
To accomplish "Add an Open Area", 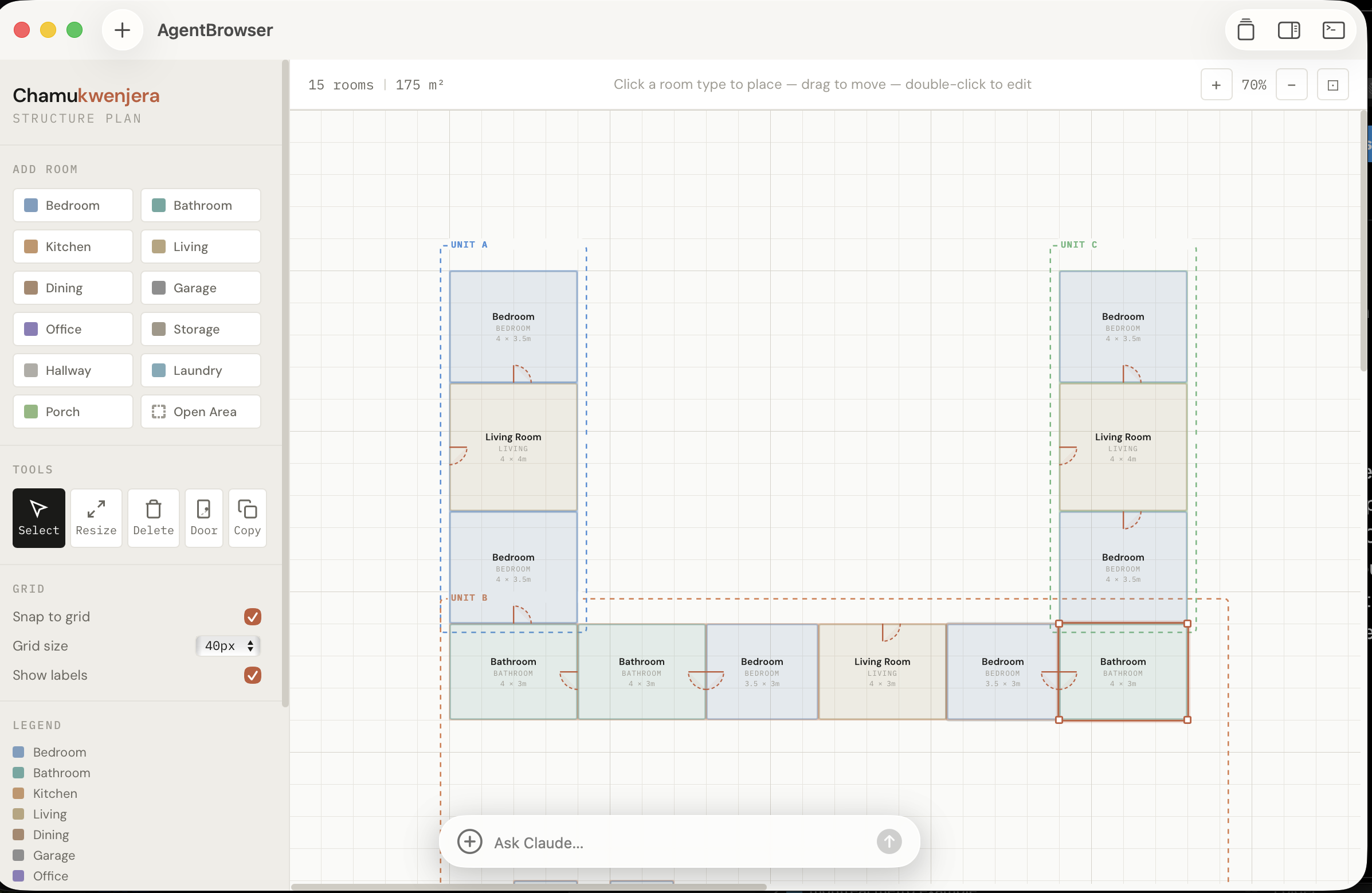I will click(200, 412).
